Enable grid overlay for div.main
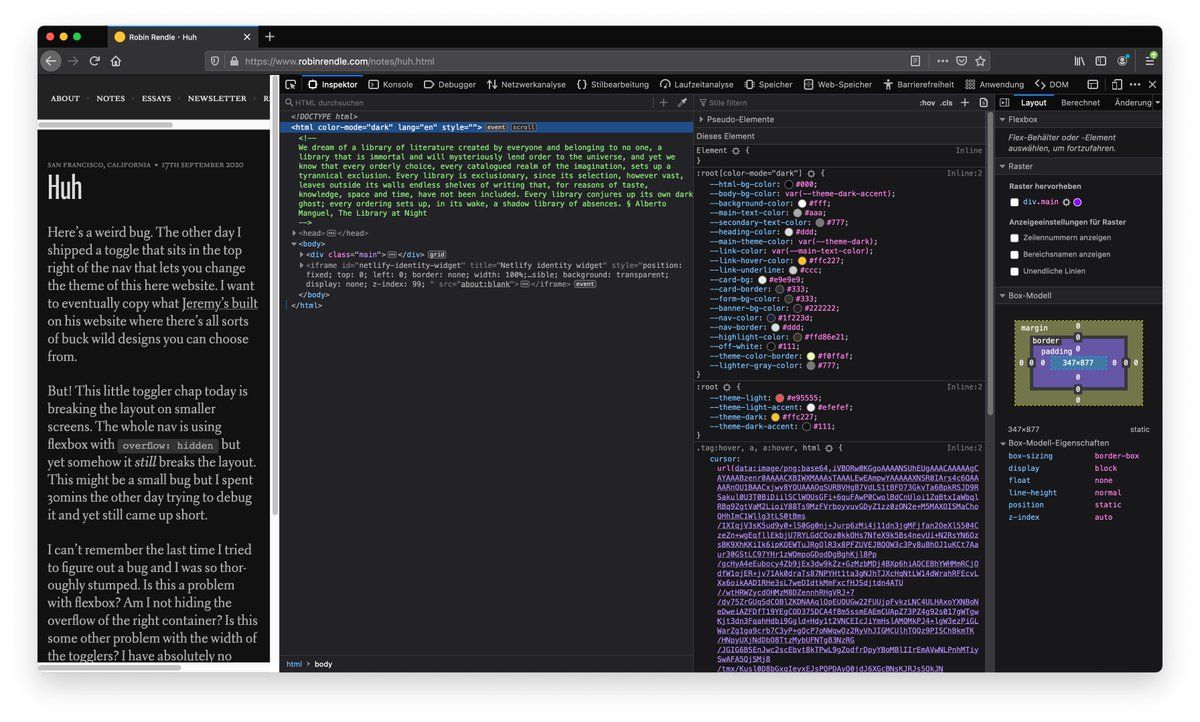This screenshot has height=722, width=1200. pos(1015,202)
